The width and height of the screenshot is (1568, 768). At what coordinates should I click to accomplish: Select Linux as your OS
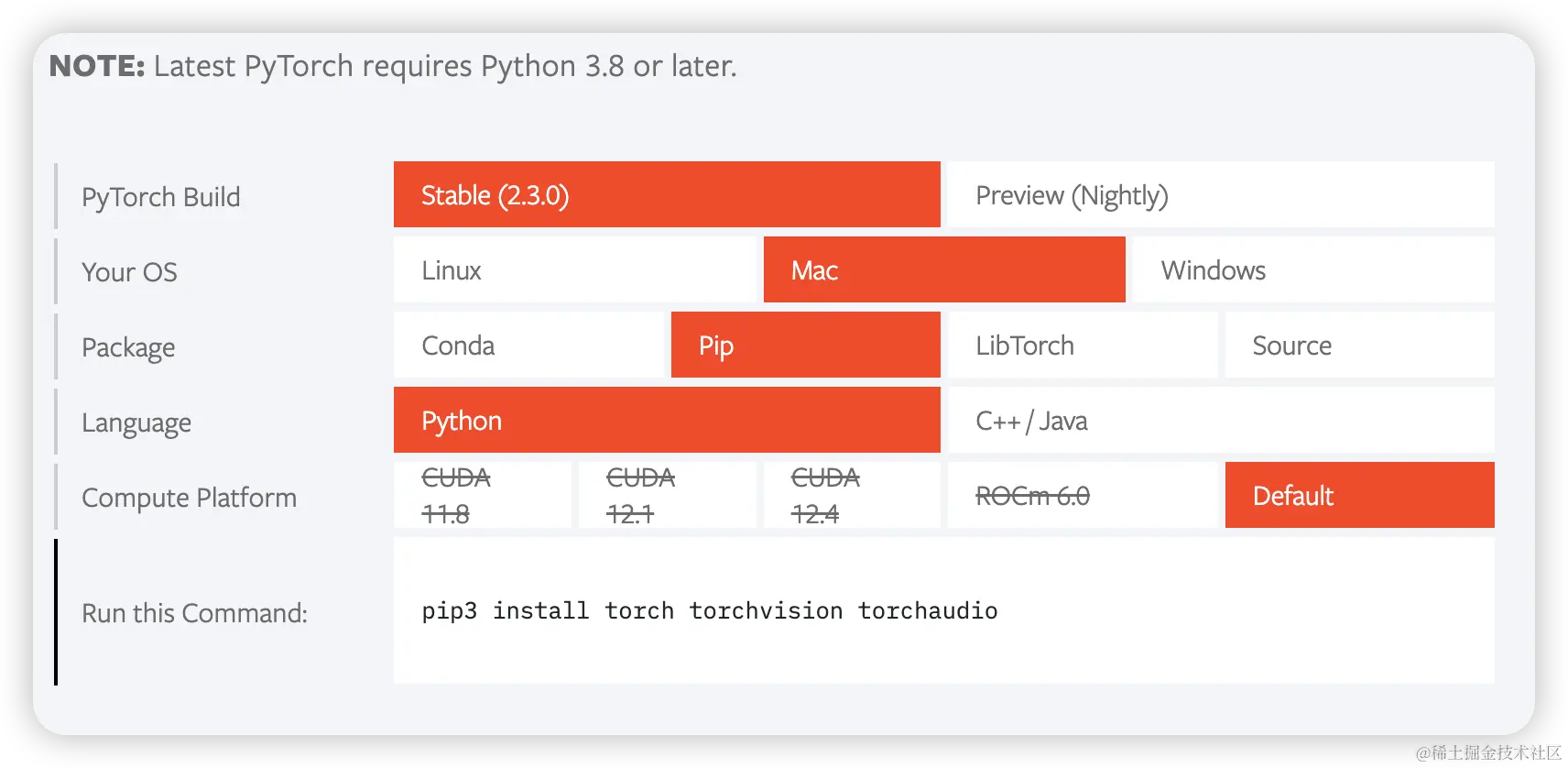coord(575,269)
